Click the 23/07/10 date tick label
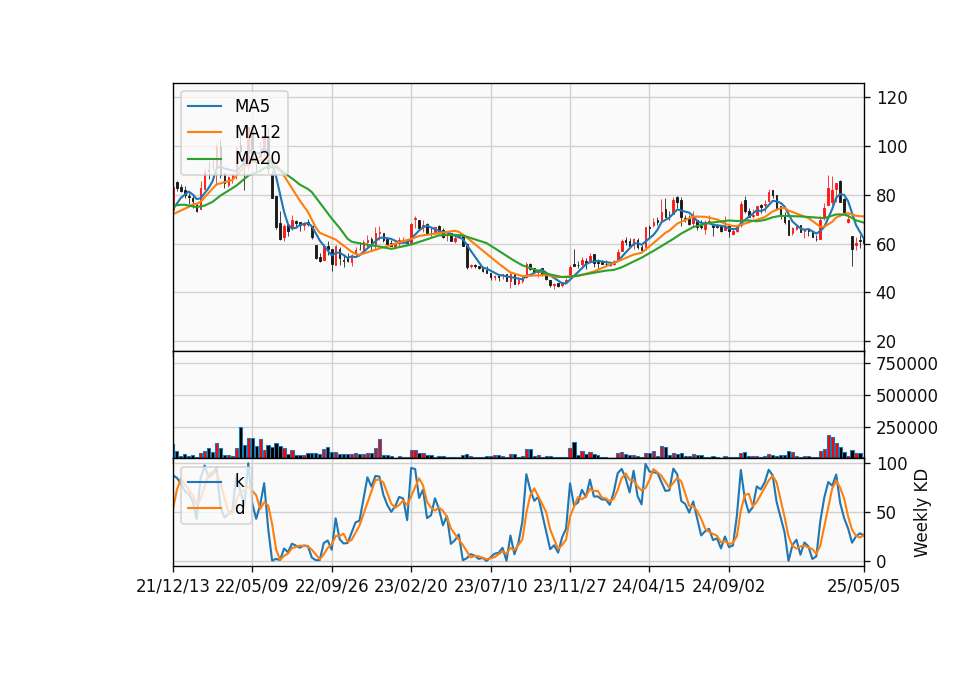The width and height of the screenshot is (960, 690). pyautogui.click(x=490, y=586)
